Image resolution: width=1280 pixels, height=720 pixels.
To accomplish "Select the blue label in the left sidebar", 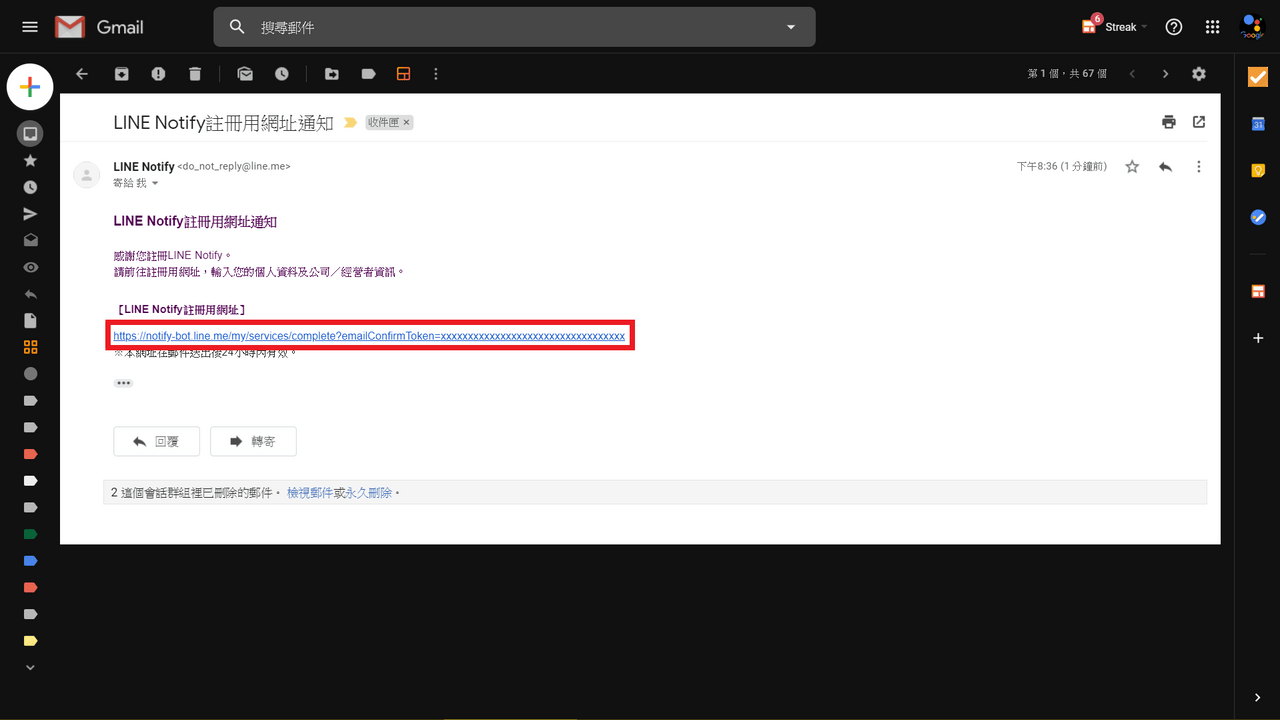I will tap(30, 561).
